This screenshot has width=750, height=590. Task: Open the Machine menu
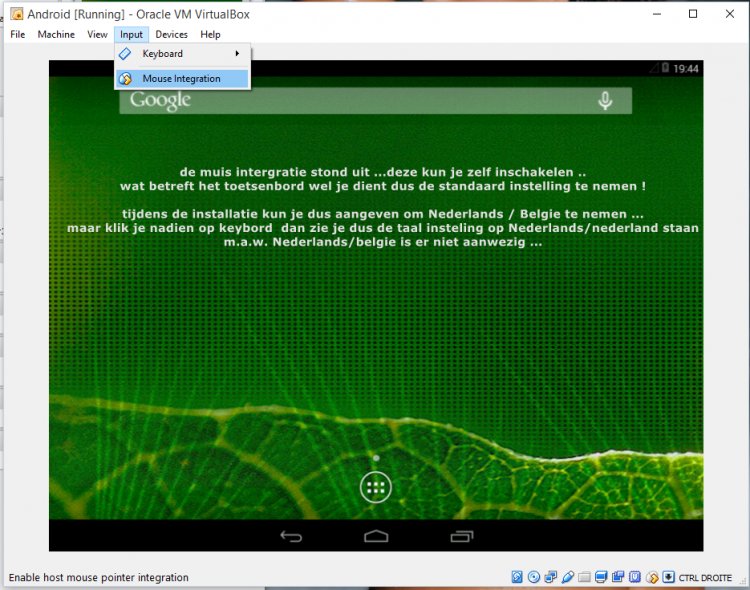56,34
